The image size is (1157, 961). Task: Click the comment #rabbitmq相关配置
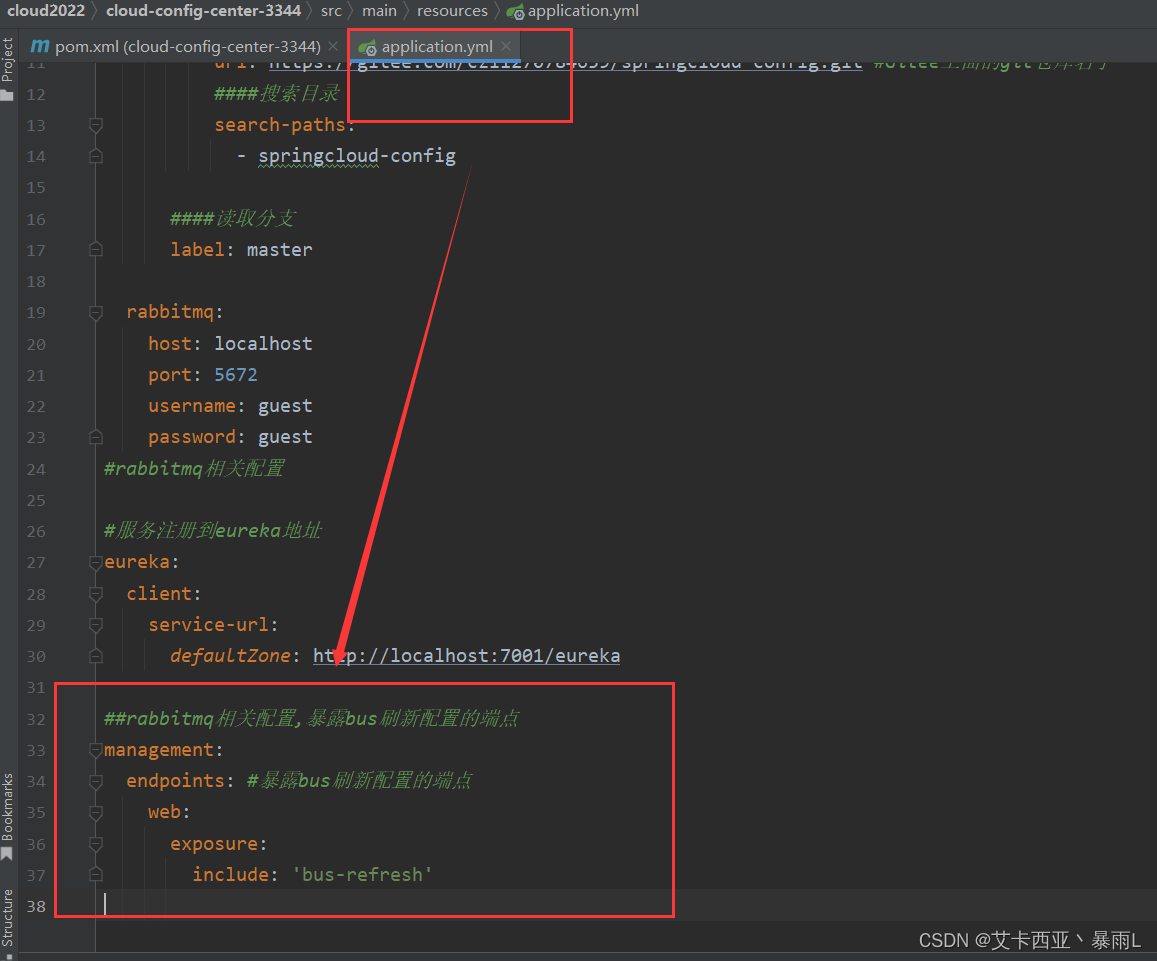click(x=194, y=469)
